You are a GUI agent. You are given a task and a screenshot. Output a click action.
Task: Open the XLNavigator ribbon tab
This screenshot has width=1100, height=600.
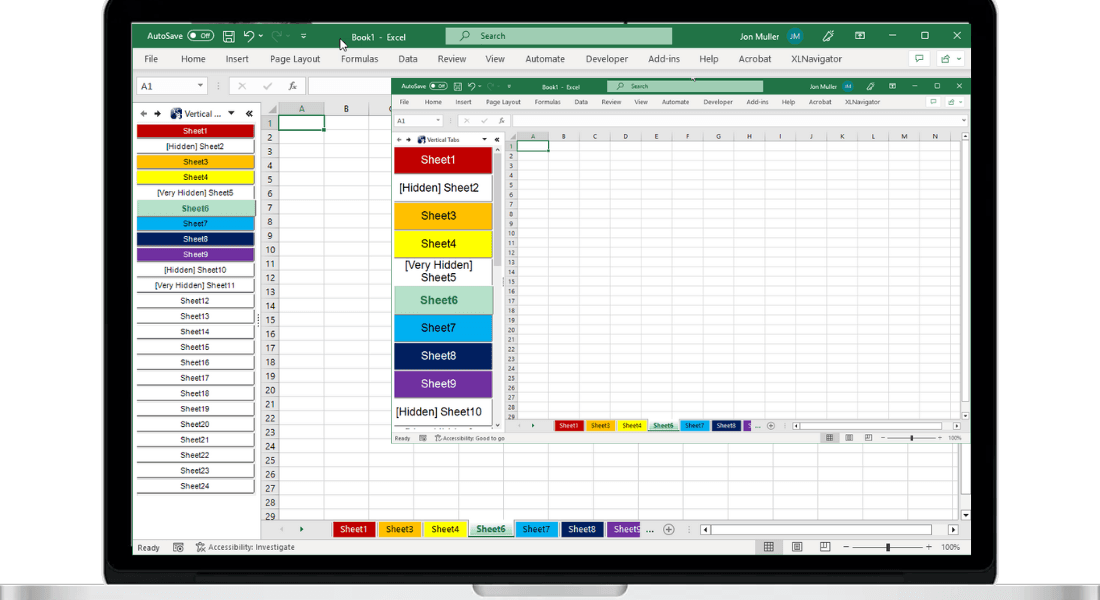click(x=816, y=59)
